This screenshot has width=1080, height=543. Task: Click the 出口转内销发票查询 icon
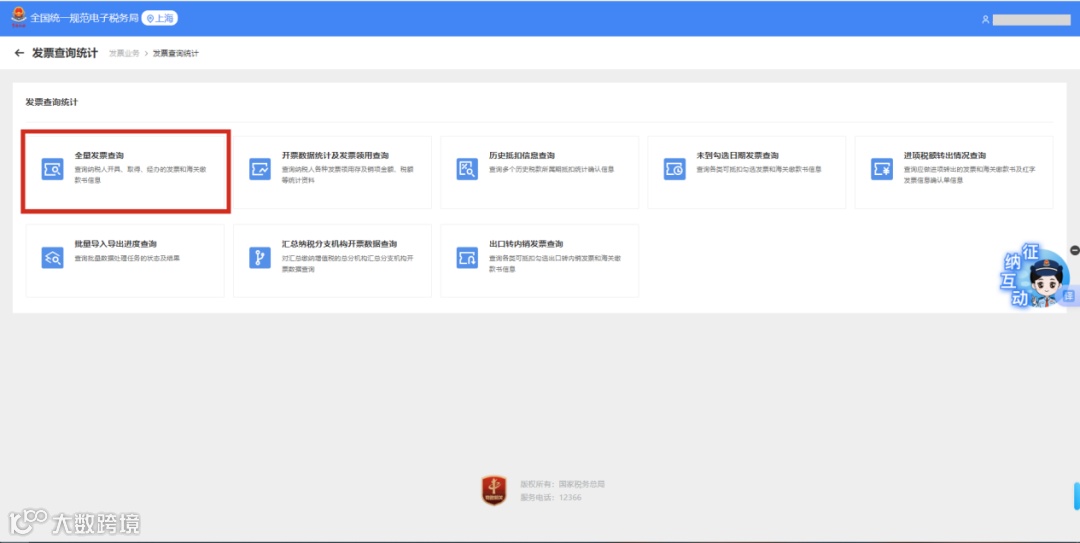[x=467, y=258]
